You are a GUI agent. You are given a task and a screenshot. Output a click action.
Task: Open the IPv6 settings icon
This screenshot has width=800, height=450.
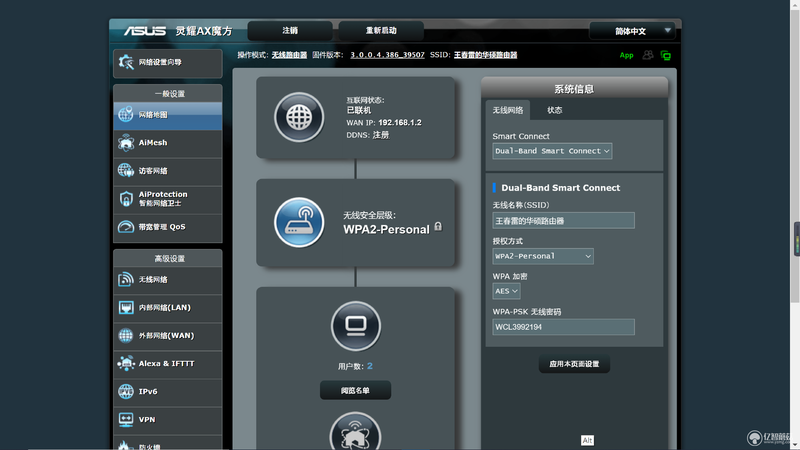(x=126, y=391)
